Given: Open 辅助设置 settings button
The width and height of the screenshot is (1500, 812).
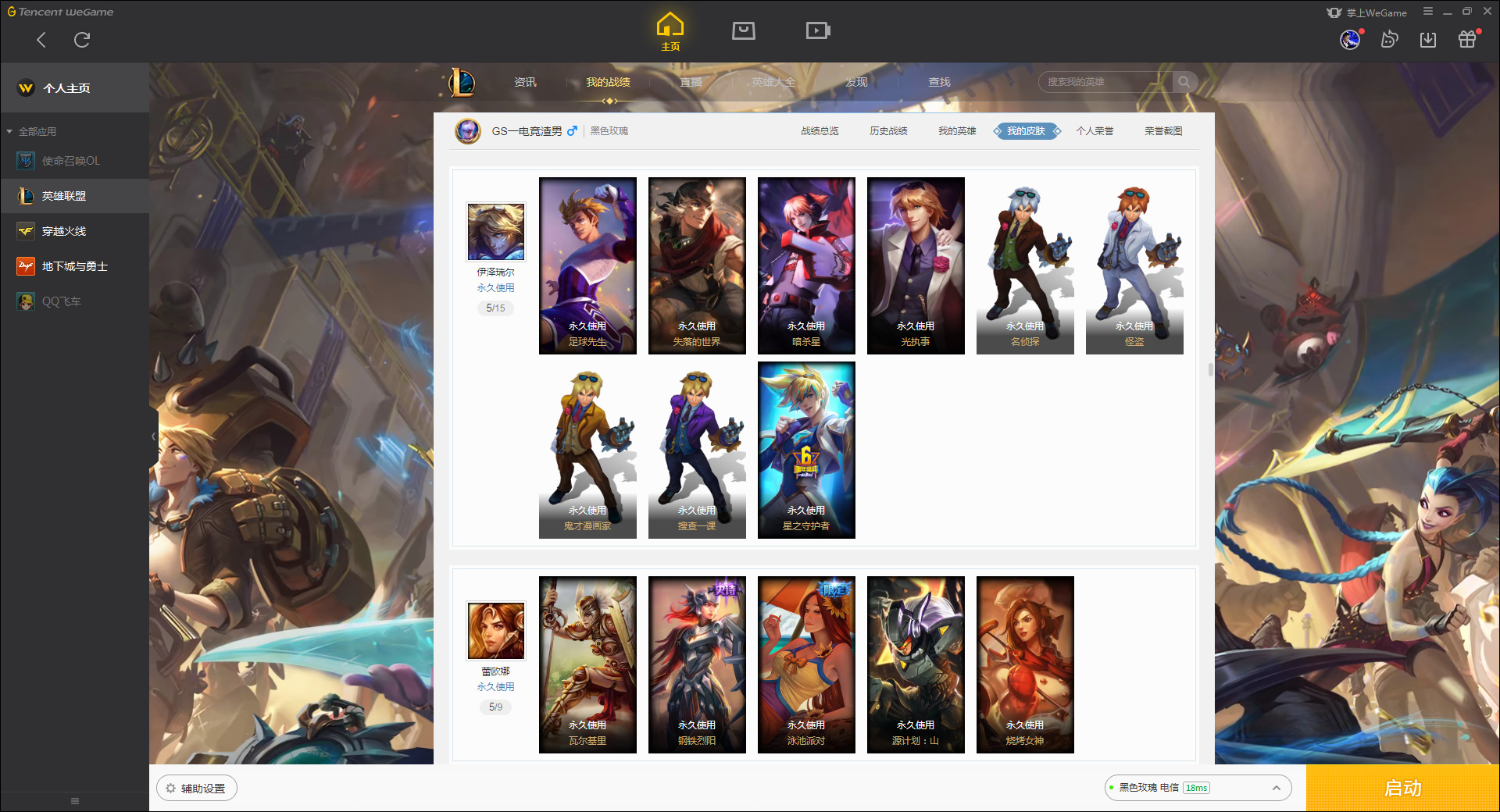Looking at the screenshot, I should pyautogui.click(x=197, y=789).
